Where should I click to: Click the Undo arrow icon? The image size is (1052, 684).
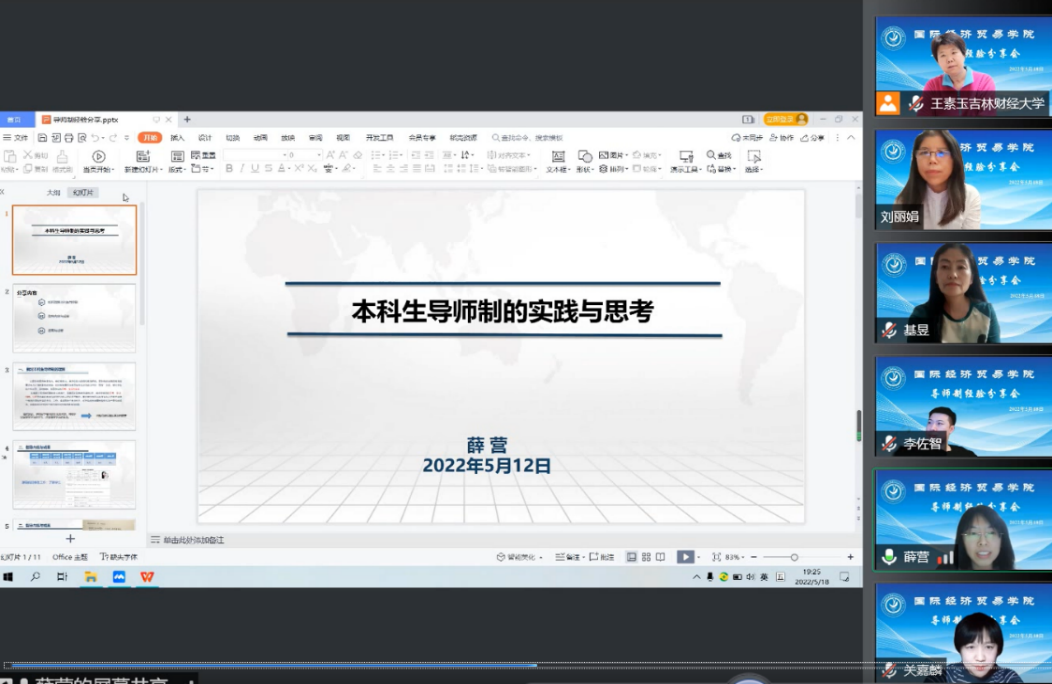pos(94,138)
